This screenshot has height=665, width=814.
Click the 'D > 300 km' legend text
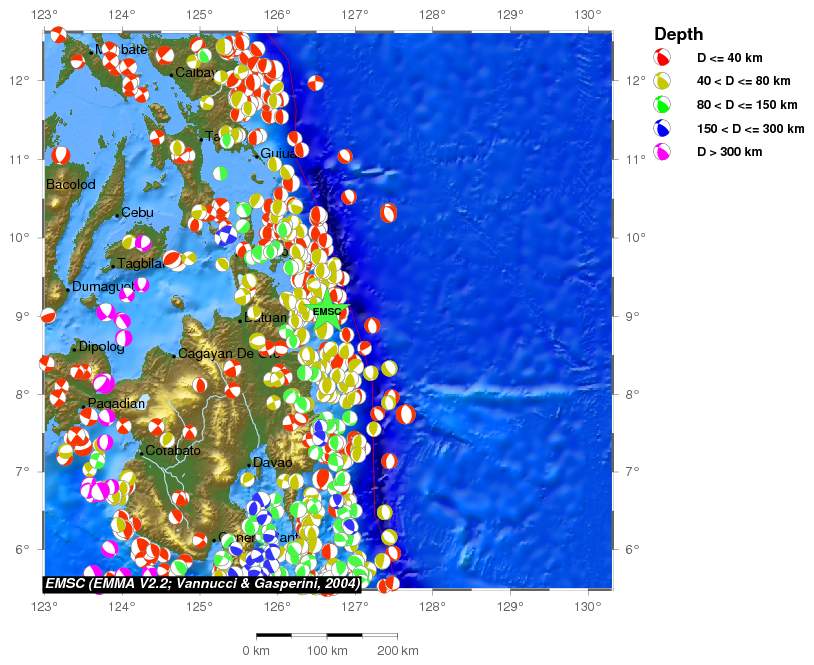(729, 153)
